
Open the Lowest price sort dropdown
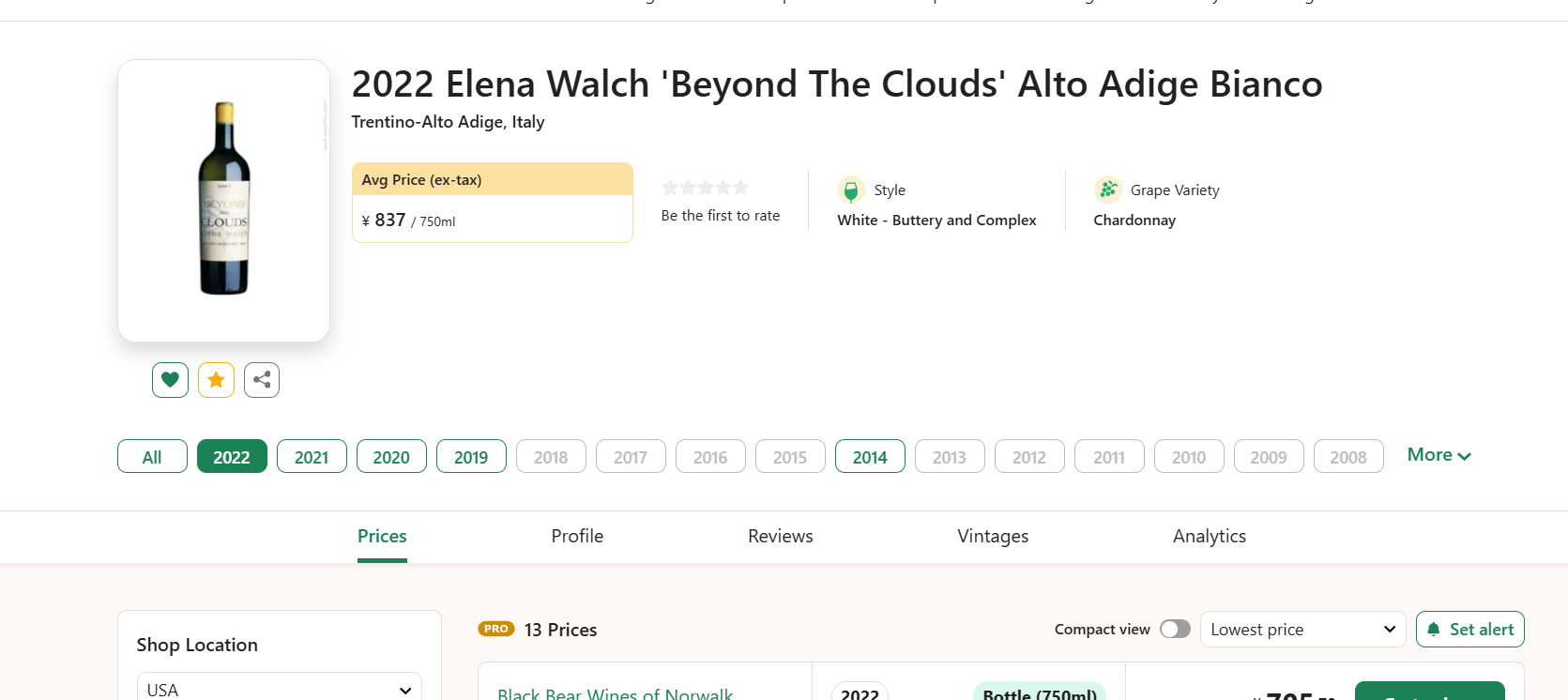tap(1302, 630)
